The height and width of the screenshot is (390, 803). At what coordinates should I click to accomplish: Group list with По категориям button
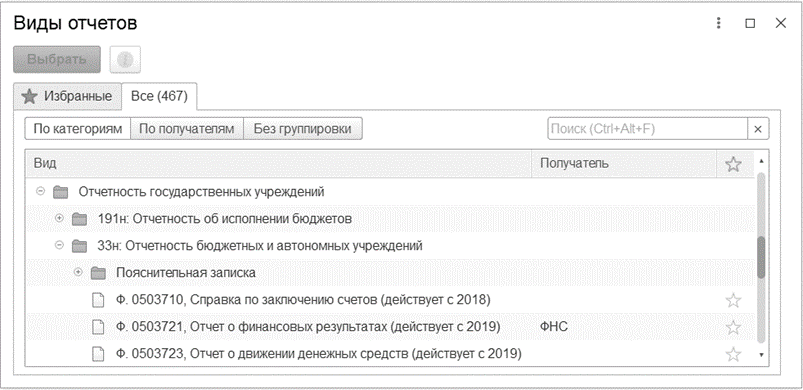click(x=78, y=129)
